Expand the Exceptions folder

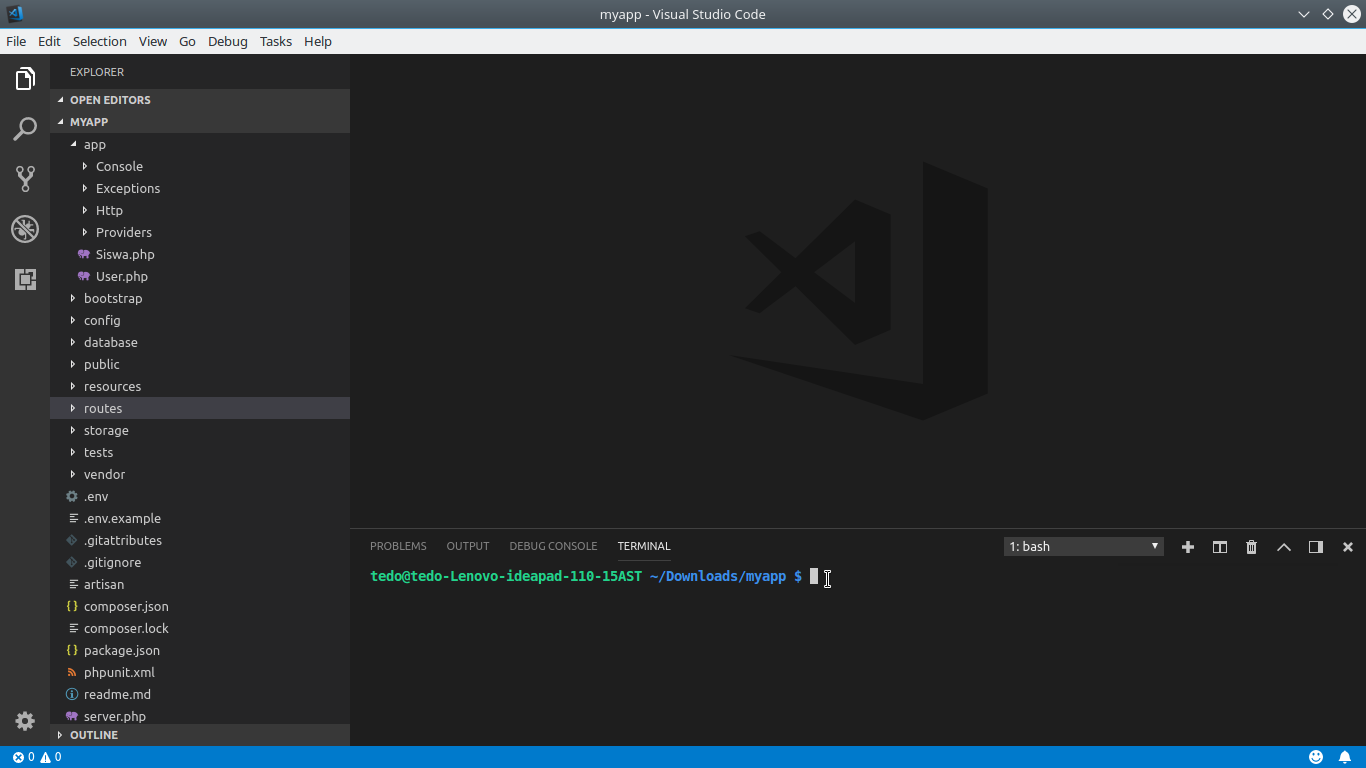pyautogui.click(x=200, y=188)
